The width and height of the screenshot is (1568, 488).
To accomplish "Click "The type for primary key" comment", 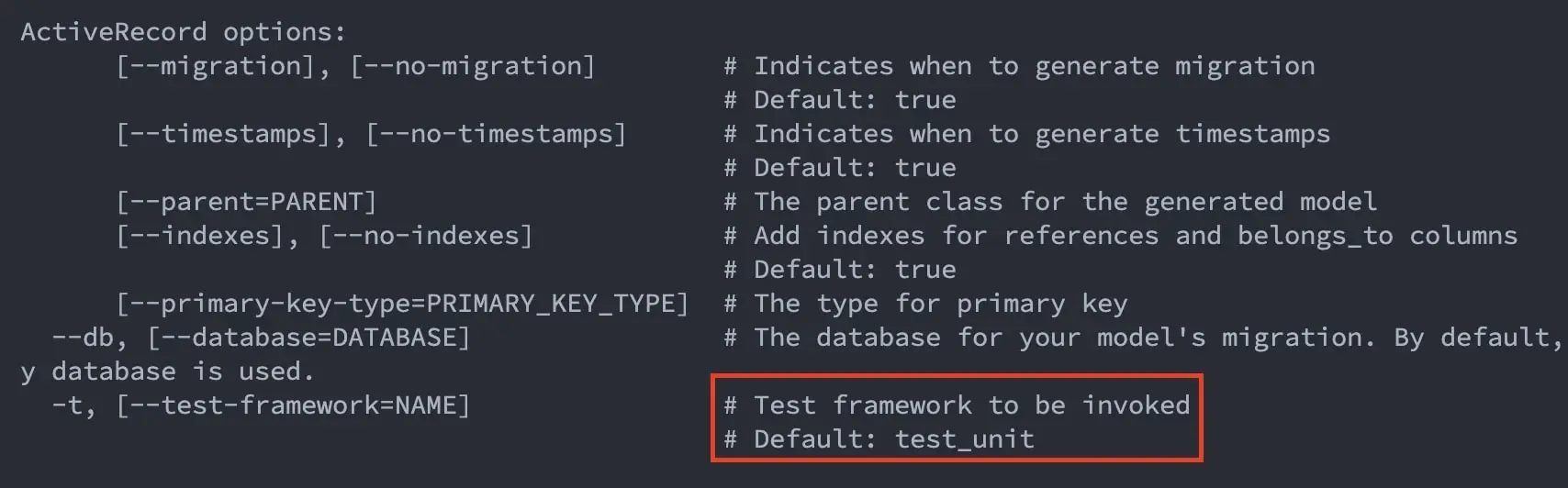I will point(925,304).
